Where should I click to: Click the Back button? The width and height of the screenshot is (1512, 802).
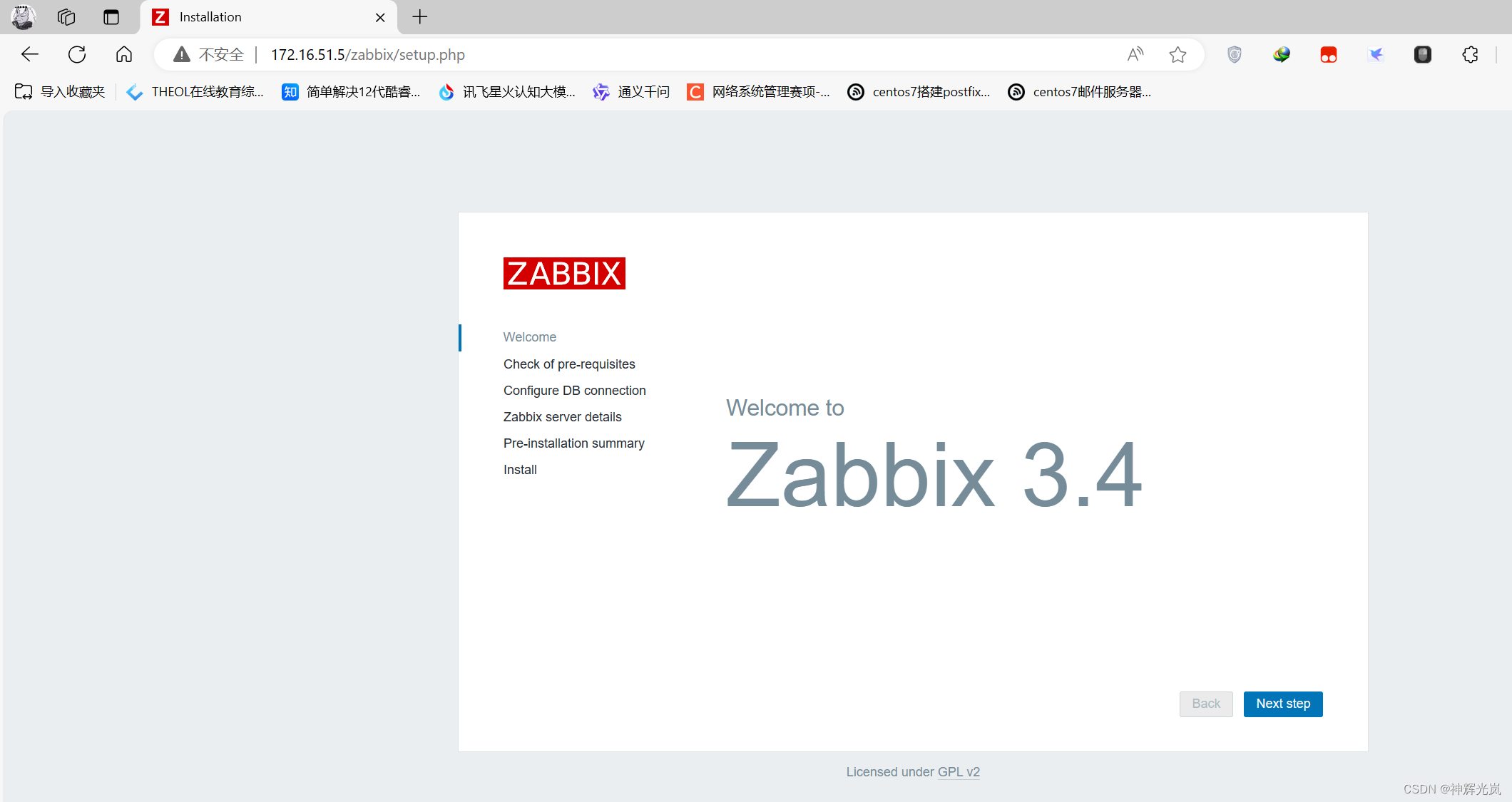1206,704
